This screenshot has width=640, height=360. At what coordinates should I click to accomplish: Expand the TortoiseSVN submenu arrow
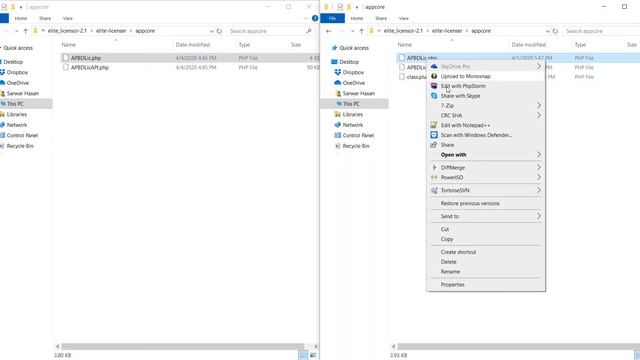click(539, 190)
